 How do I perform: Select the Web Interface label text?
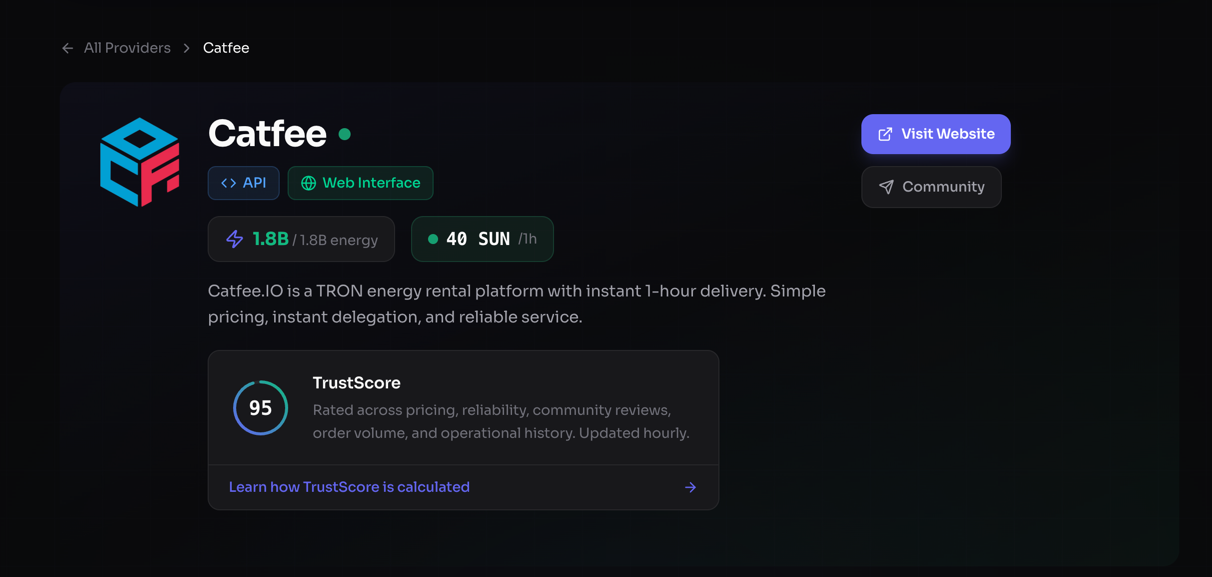point(371,183)
